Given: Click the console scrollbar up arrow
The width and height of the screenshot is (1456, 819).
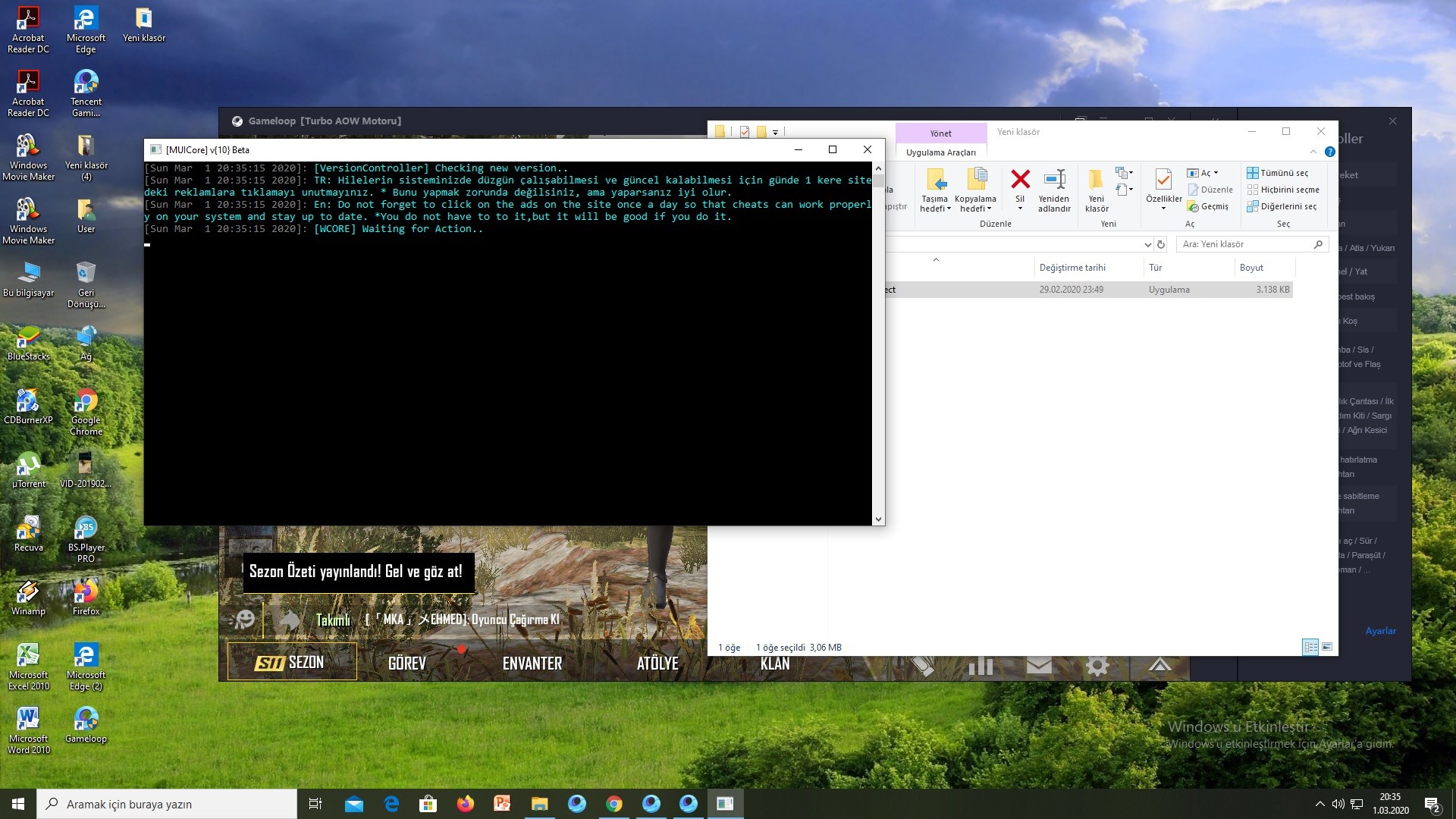Looking at the screenshot, I should click(x=878, y=168).
